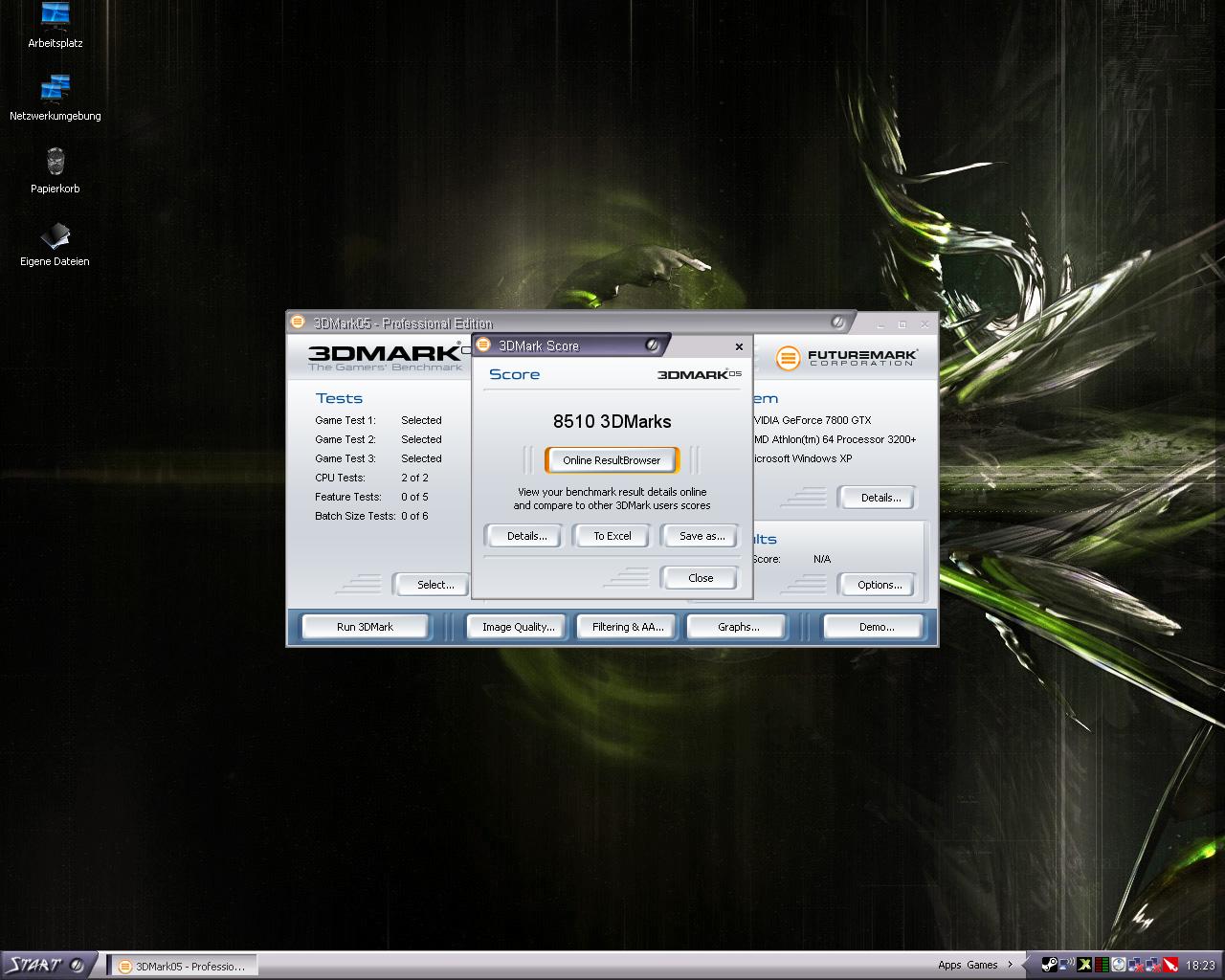Click the green X tray icon

(x=1084, y=965)
